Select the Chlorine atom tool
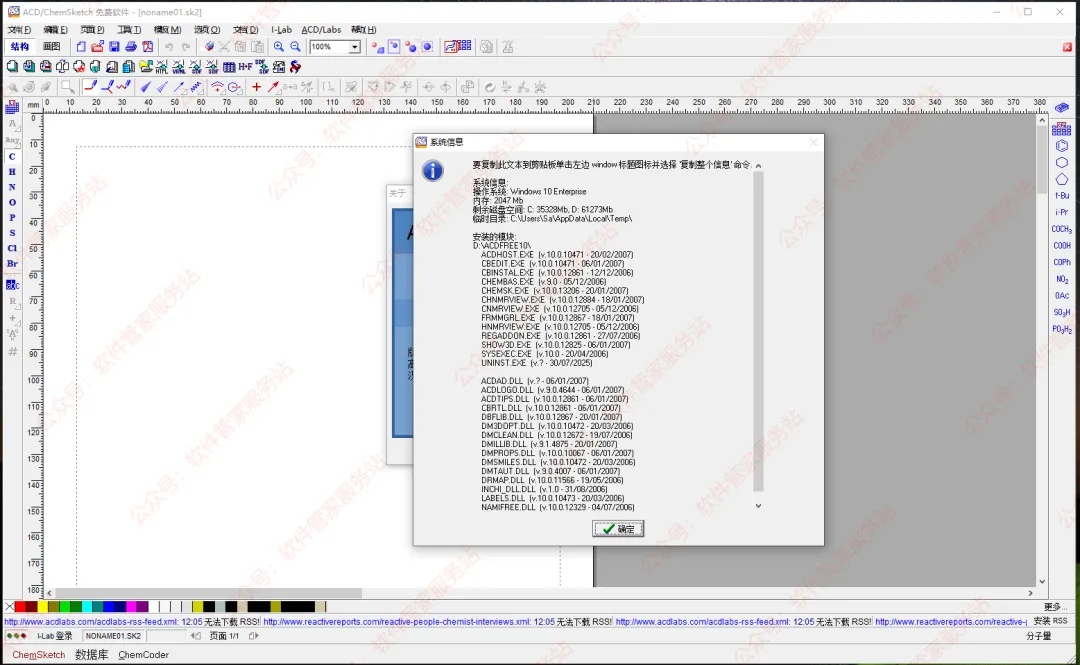Viewport: 1080px width, 665px height. click(x=12, y=248)
